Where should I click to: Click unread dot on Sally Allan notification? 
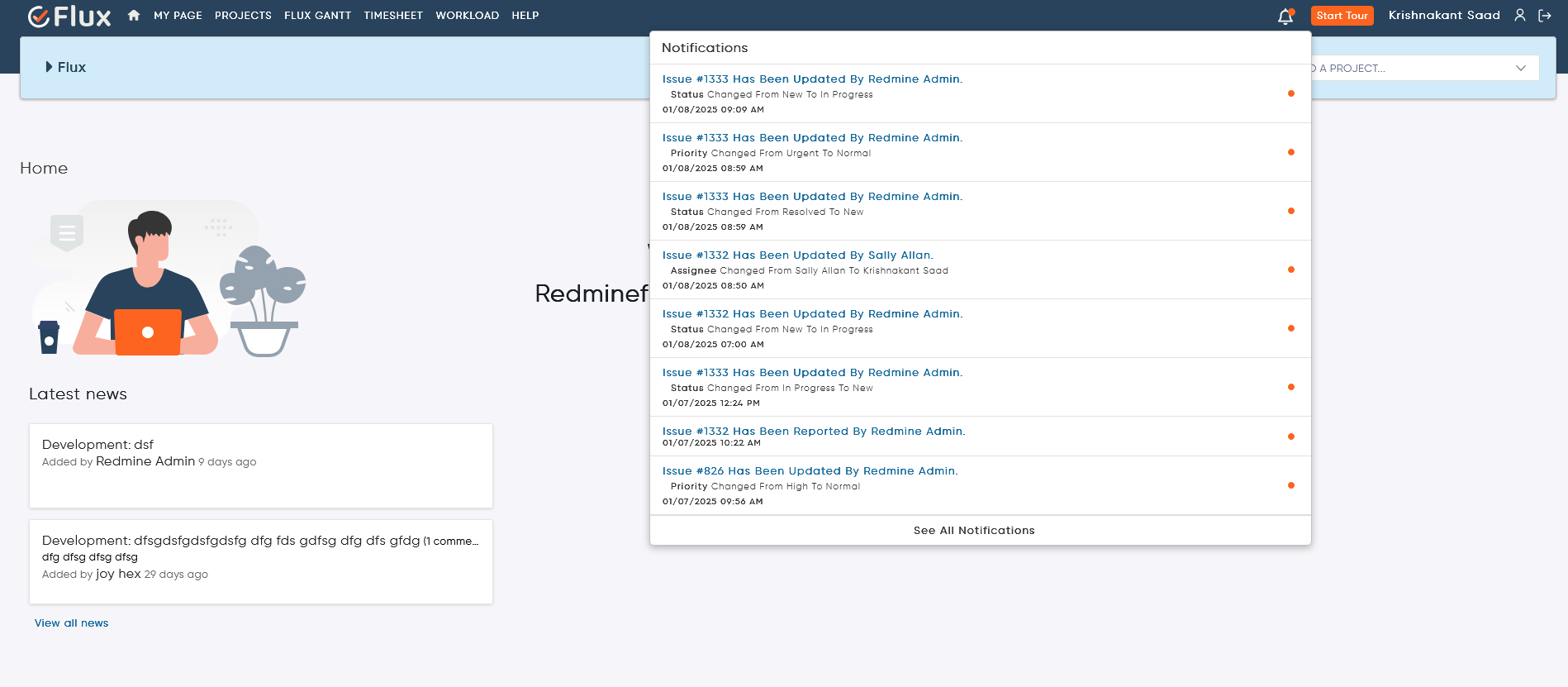(1290, 270)
